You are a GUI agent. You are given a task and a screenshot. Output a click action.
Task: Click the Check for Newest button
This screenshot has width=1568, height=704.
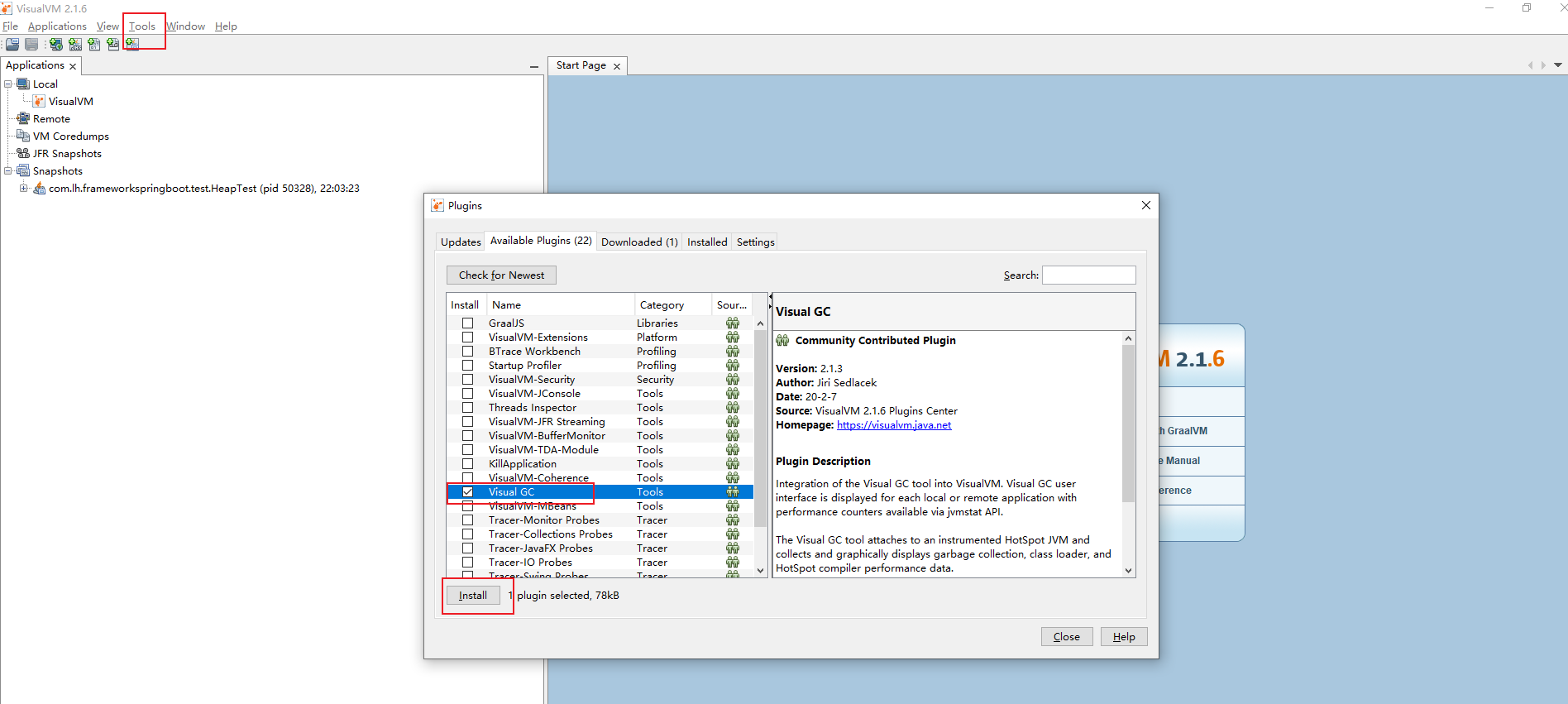coord(501,275)
